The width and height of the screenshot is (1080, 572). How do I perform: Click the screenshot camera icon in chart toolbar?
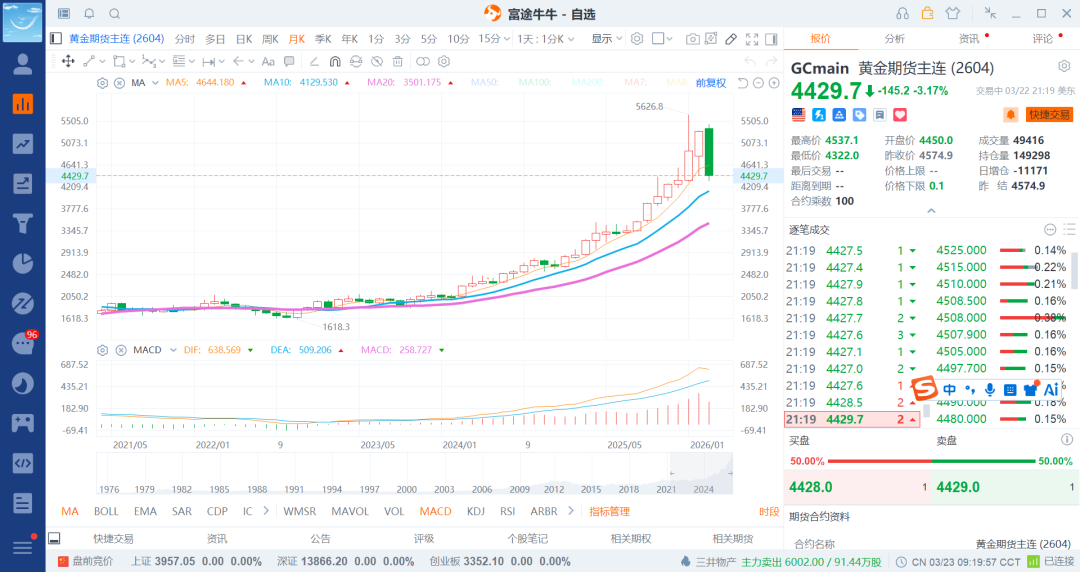tap(692, 39)
